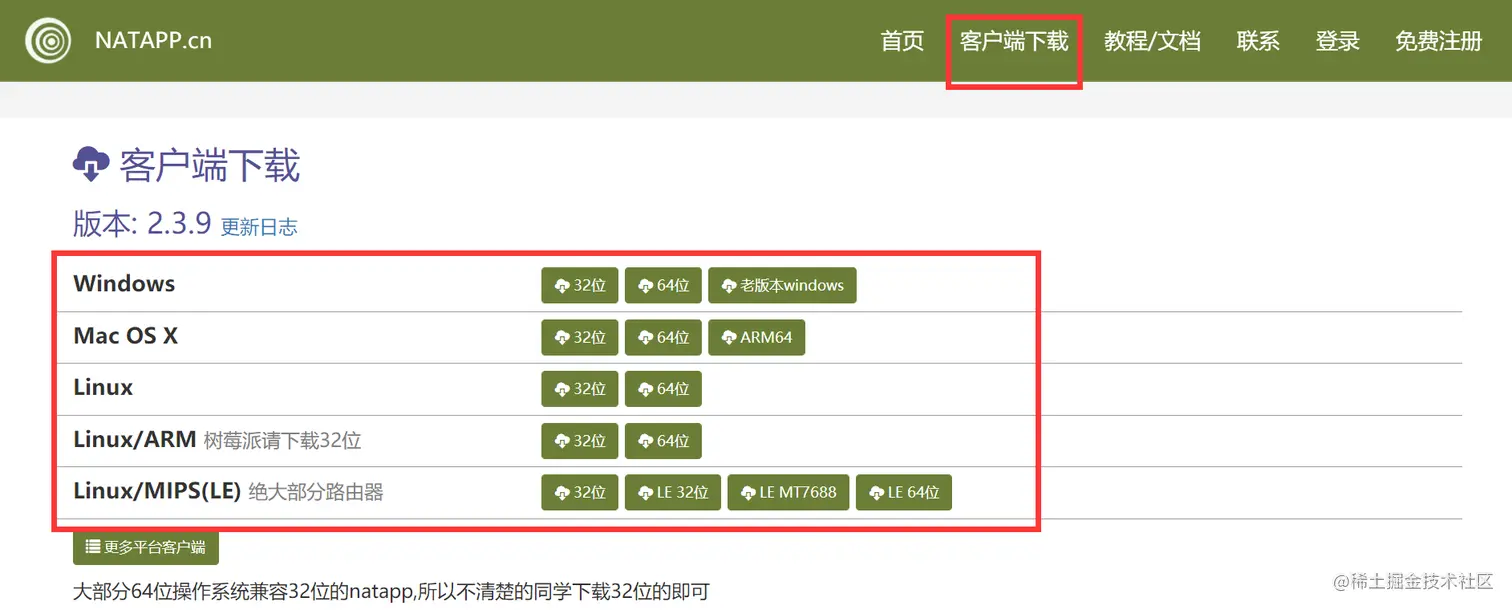Download LE 64位 client
Image resolution: width=1512 pixels, height=610 pixels.
point(904,493)
